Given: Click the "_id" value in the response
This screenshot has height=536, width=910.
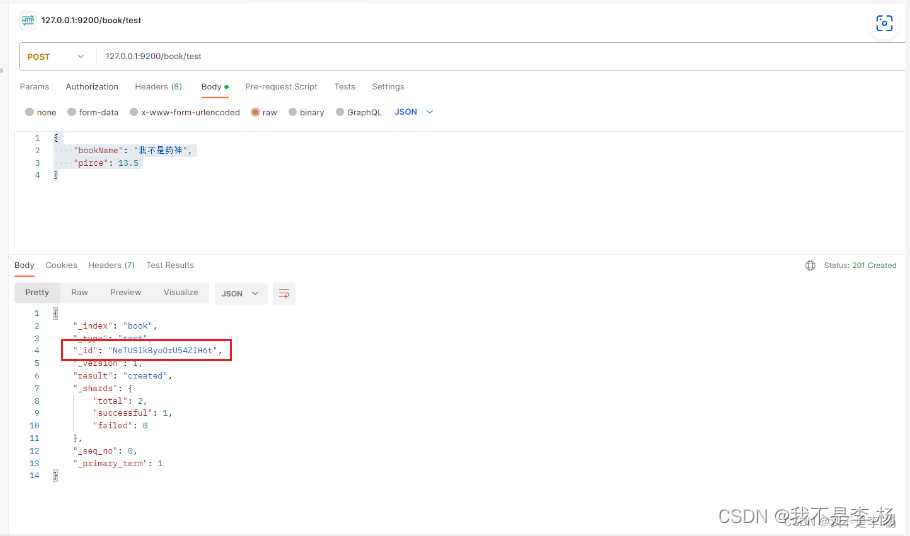Looking at the screenshot, I should [162, 350].
